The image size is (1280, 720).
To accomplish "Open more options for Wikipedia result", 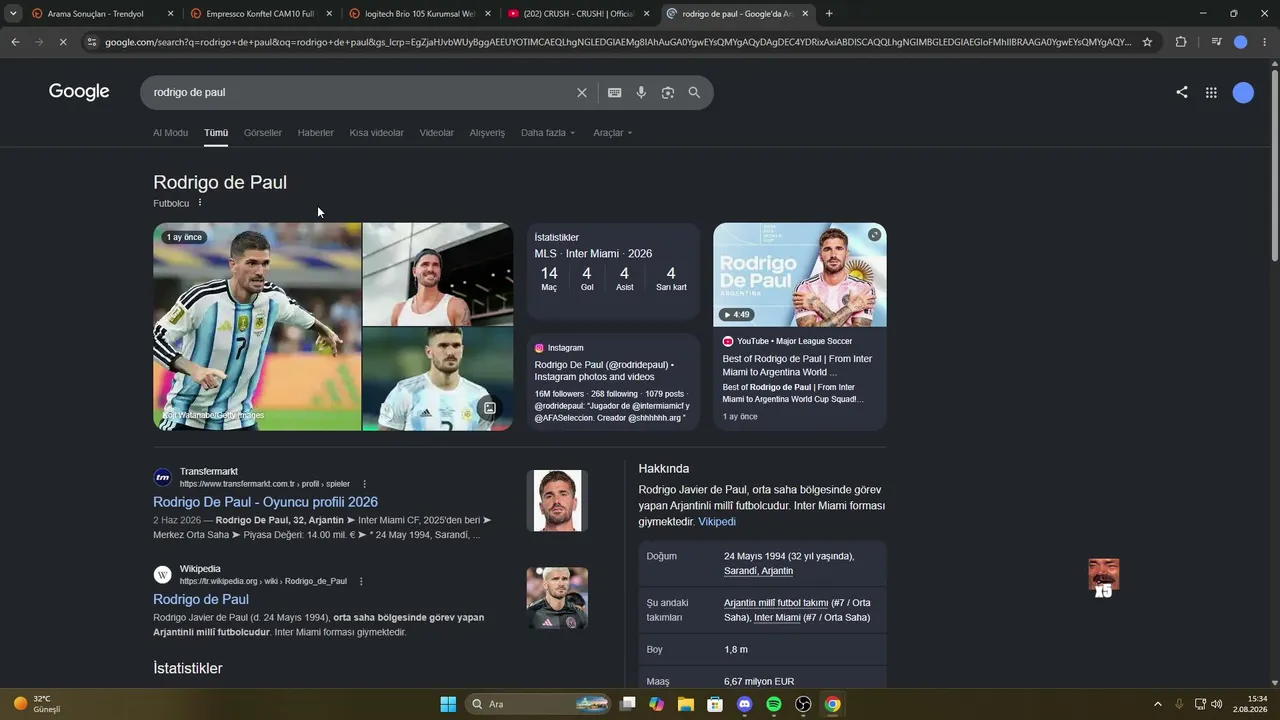I will click(x=361, y=581).
